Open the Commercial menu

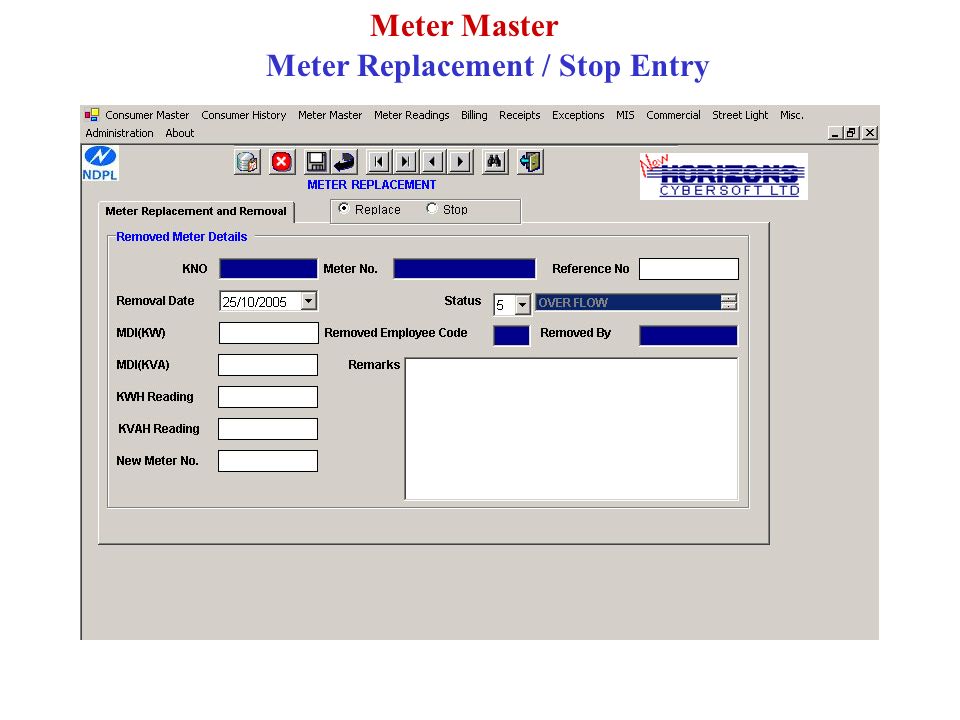(673, 115)
